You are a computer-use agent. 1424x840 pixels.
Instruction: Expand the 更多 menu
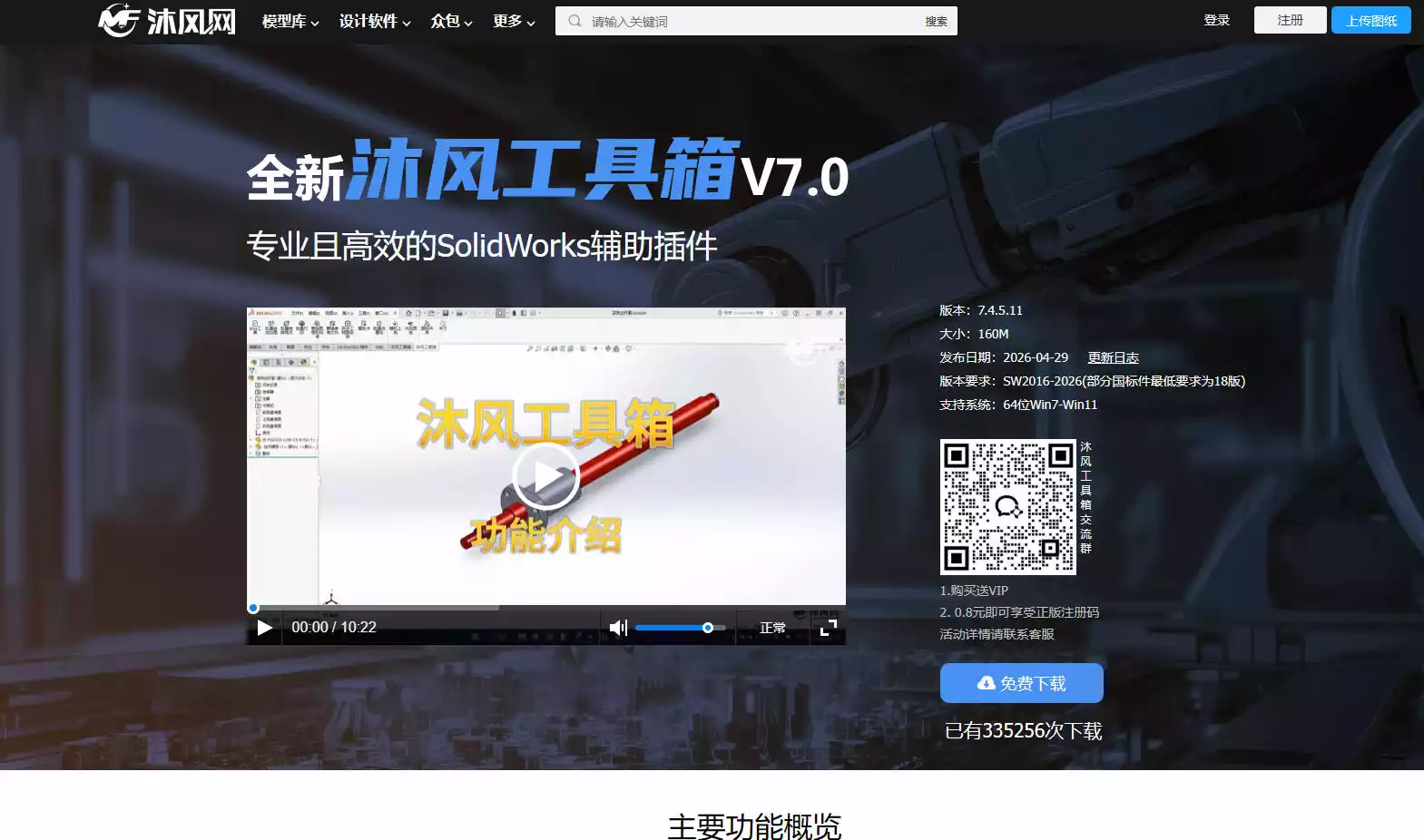[514, 21]
